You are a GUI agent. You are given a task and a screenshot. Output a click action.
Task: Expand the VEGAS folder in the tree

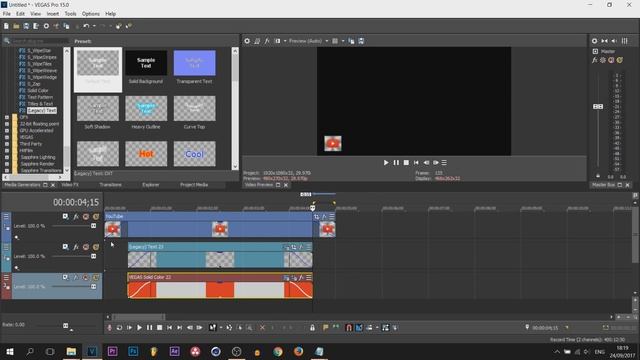(x=7, y=137)
